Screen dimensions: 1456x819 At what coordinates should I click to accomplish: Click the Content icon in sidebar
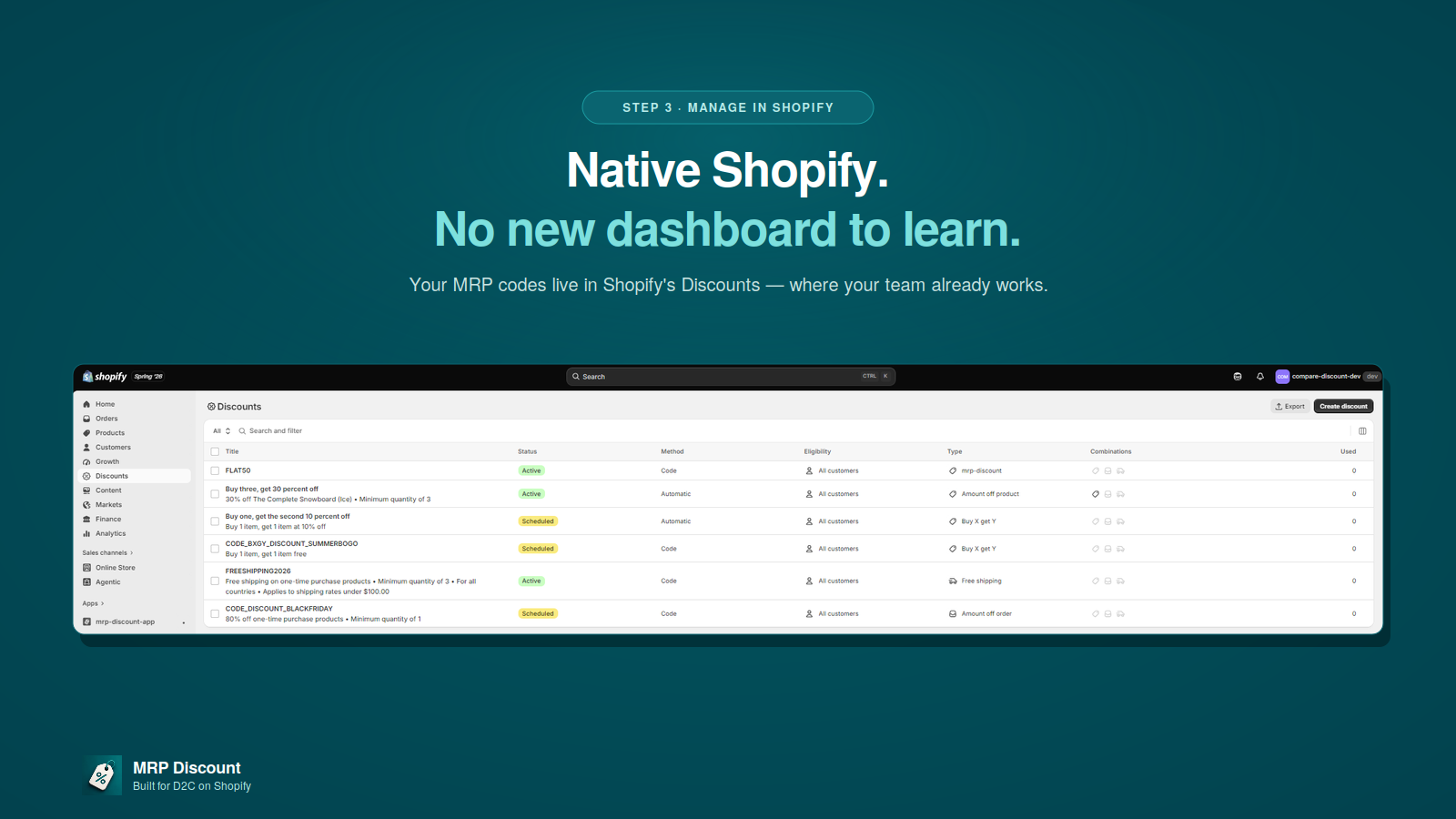tap(86, 490)
